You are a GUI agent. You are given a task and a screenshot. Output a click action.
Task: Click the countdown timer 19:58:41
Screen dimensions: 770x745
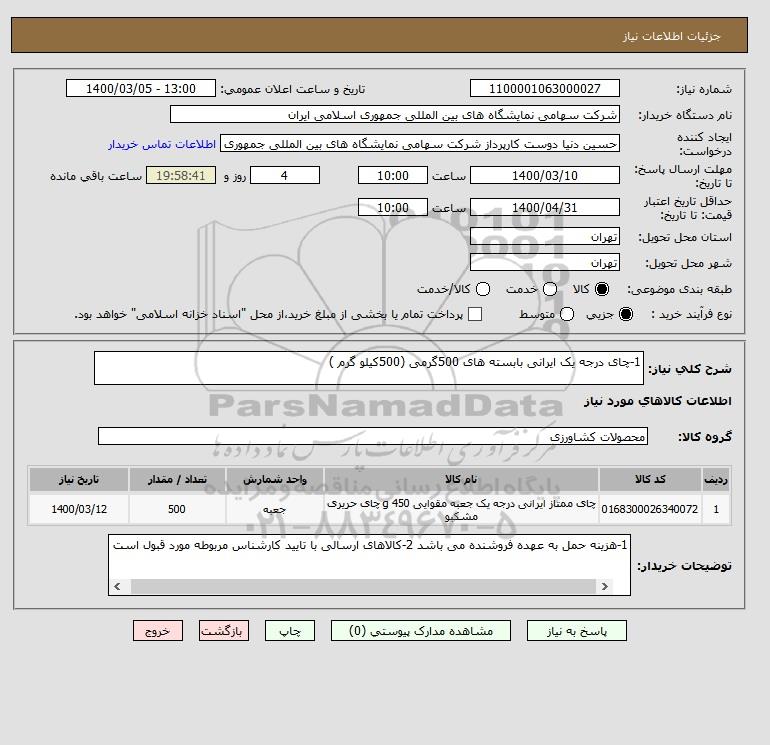pos(181,175)
